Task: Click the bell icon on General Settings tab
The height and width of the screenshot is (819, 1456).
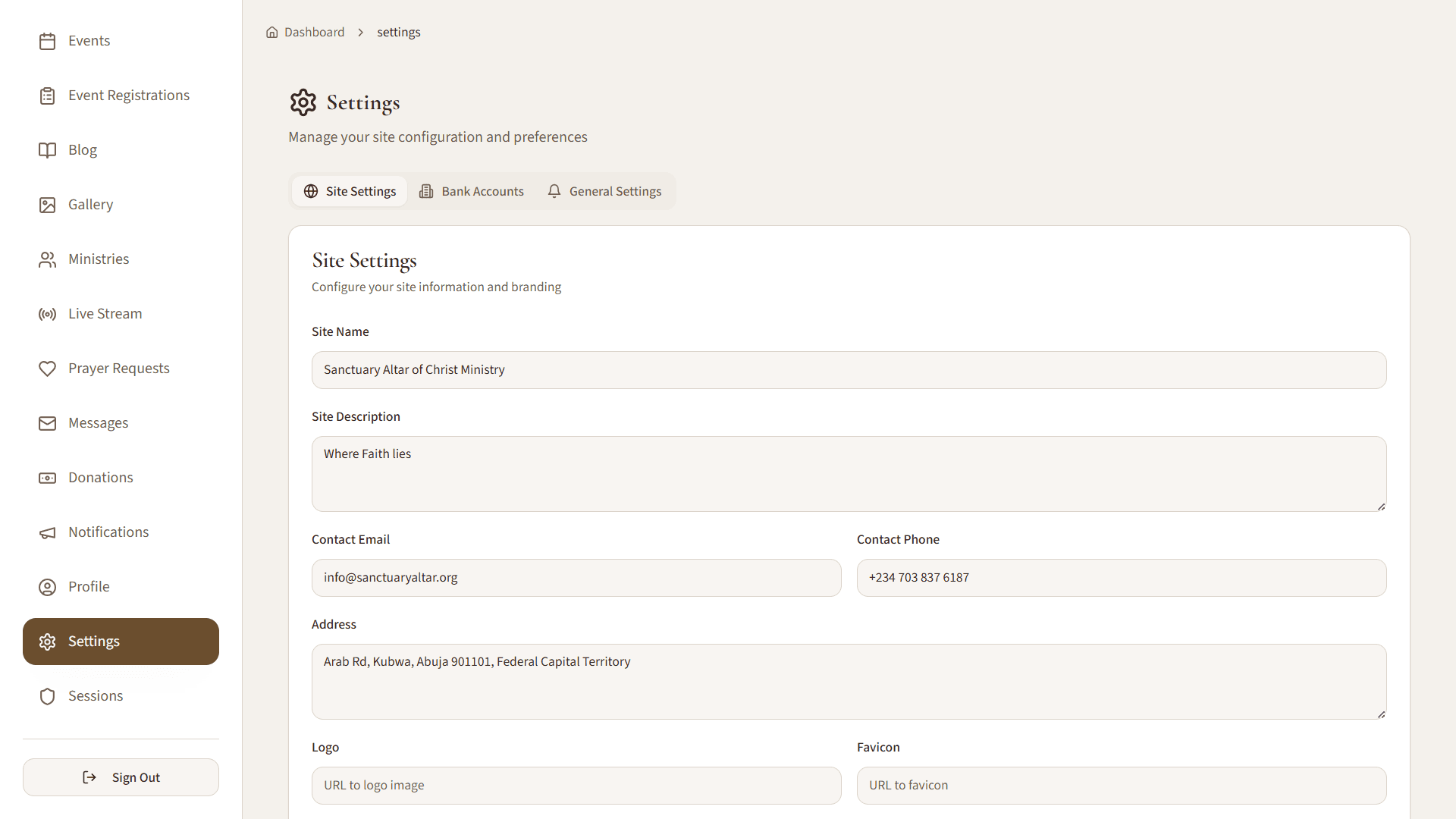Action: coord(554,191)
